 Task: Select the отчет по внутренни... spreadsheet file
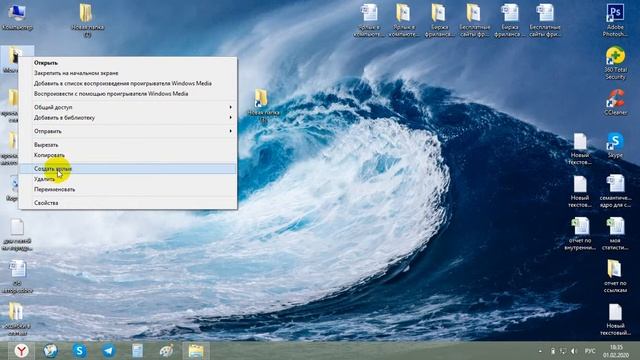pyautogui.click(x=580, y=233)
